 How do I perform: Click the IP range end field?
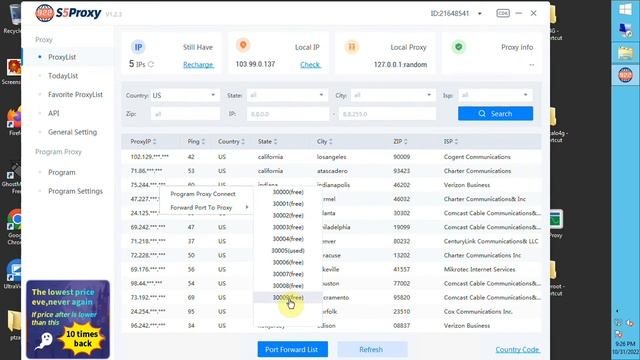(x=387, y=114)
